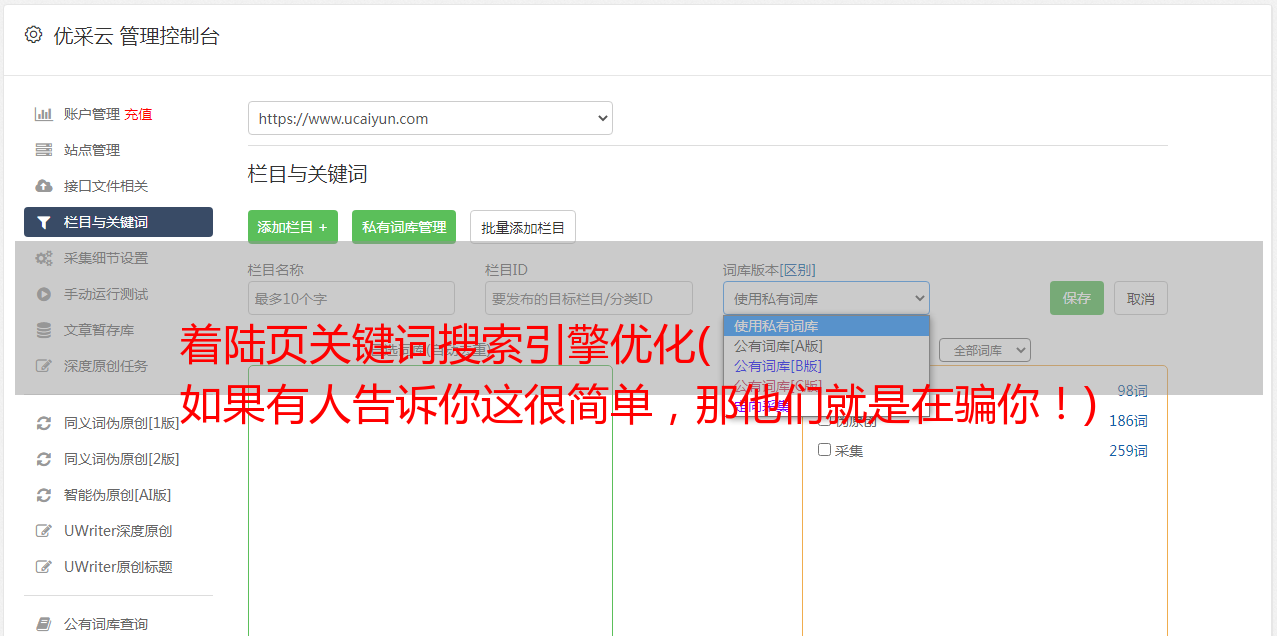Open 深度原创任务 in sidebar
The image size is (1277, 636).
[106, 366]
